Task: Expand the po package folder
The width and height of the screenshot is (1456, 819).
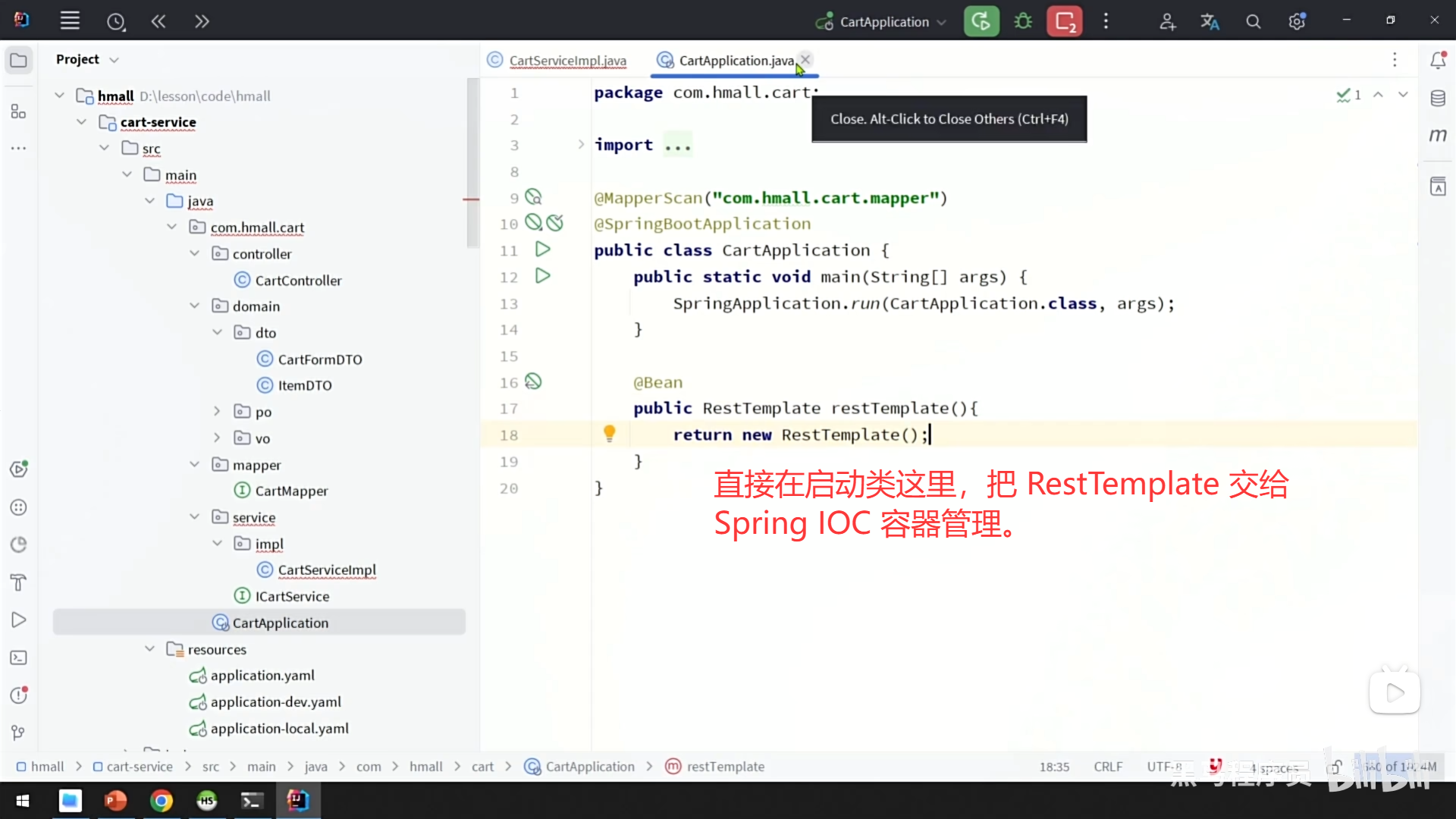Action: point(217,412)
